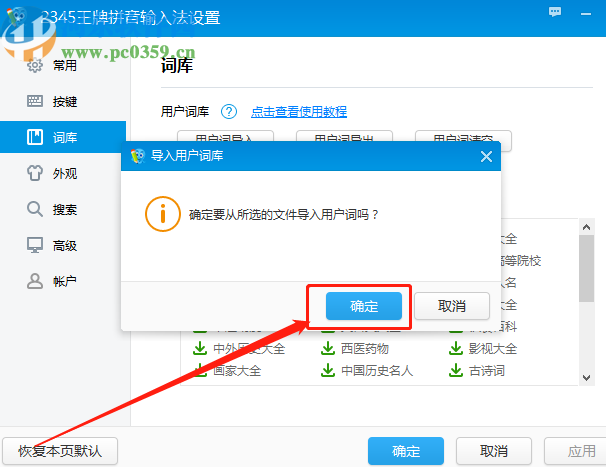Click the shirt icon beside 外观
This screenshot has height=467, width=606.
(x=35, y=173)
